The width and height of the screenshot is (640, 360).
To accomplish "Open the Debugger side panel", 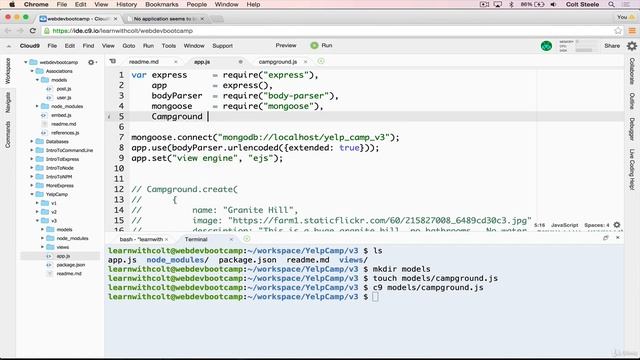I will coord(632,129).
